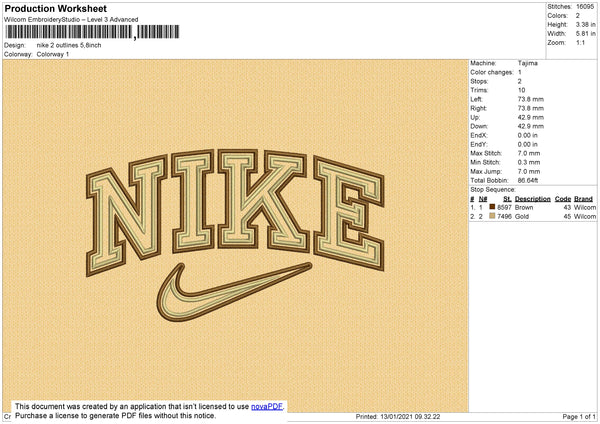Click the Machine value 'Tajima'

pos(528,63)
